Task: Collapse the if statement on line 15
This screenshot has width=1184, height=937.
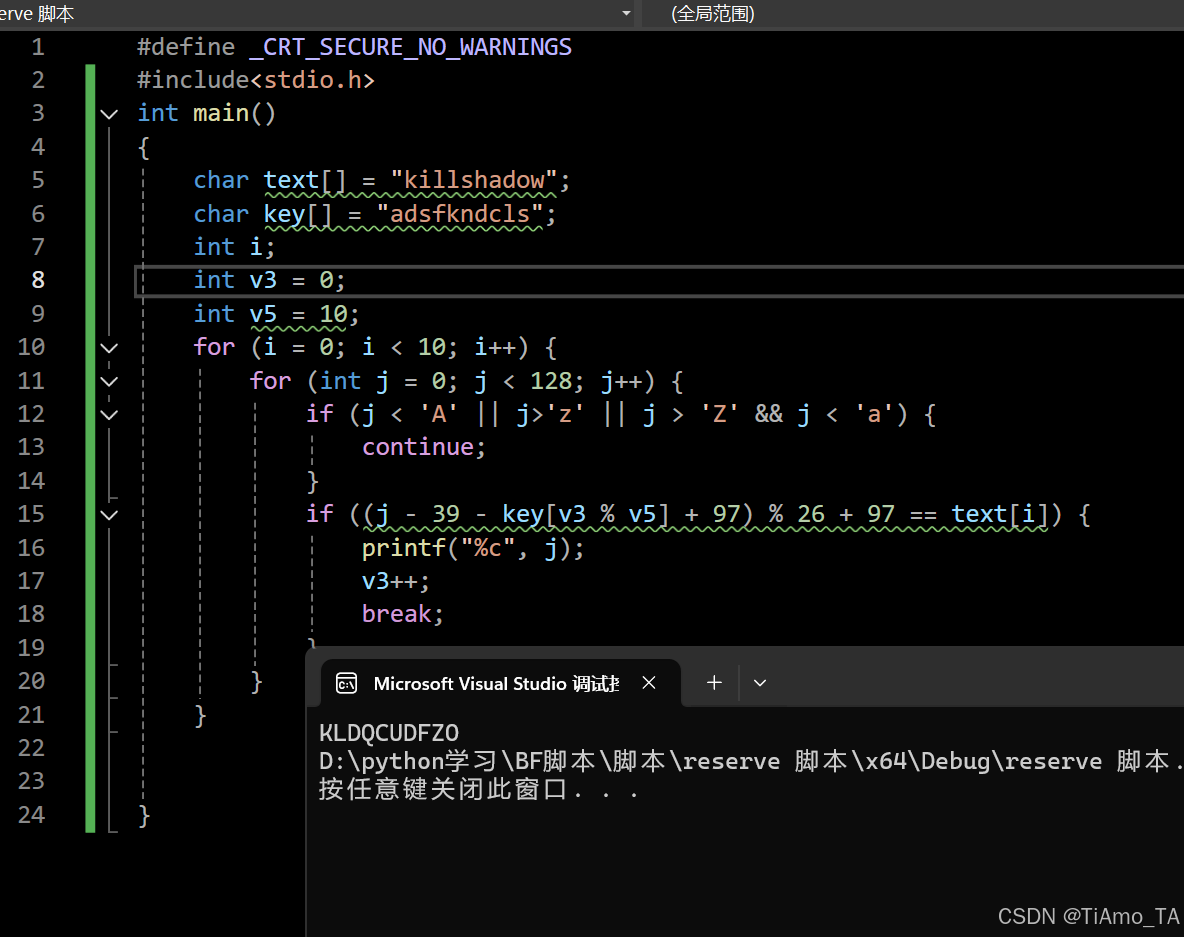Action: click(108, 514)
